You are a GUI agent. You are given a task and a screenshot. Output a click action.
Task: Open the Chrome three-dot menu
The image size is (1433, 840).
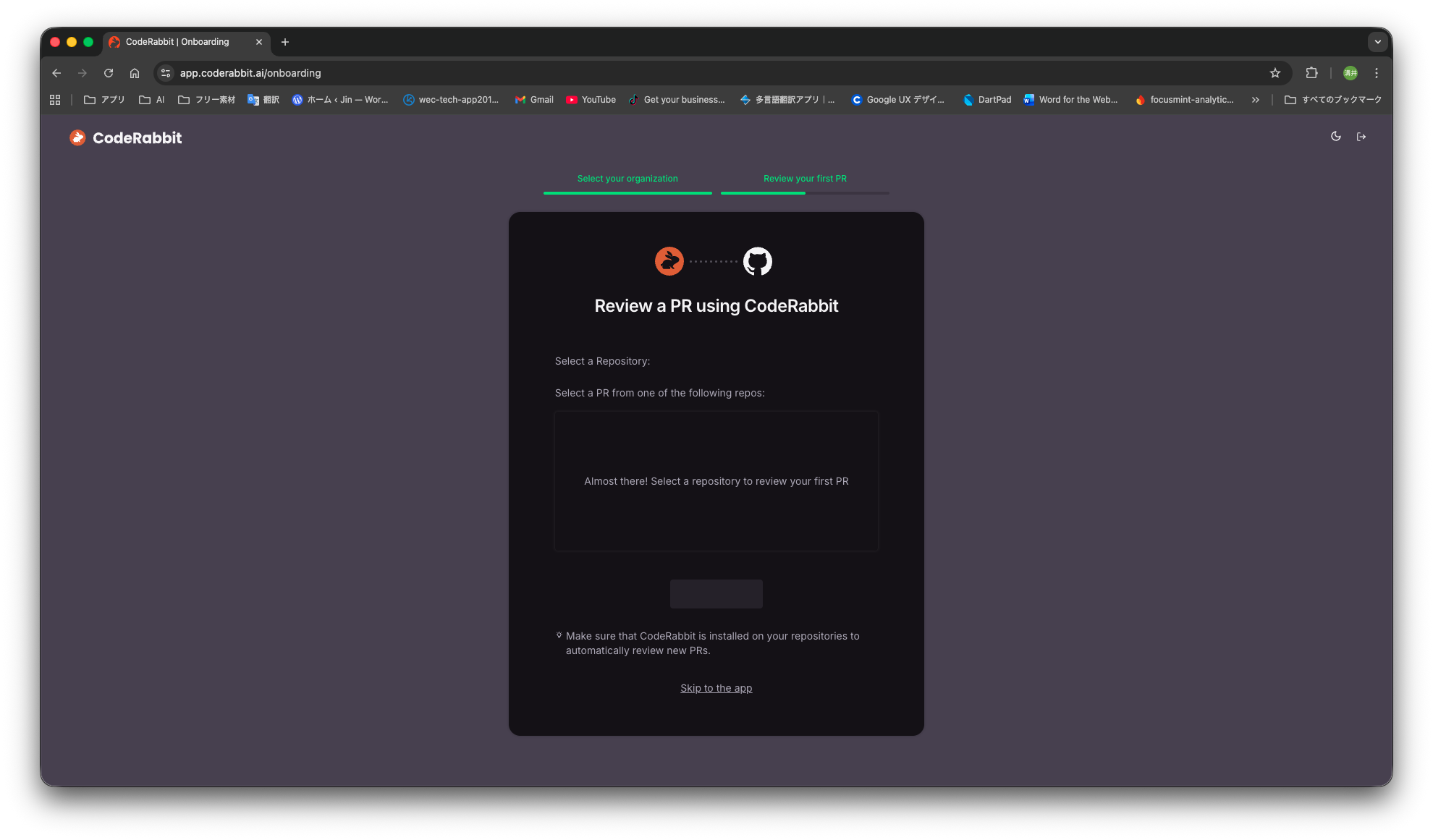click(1376, 73)
